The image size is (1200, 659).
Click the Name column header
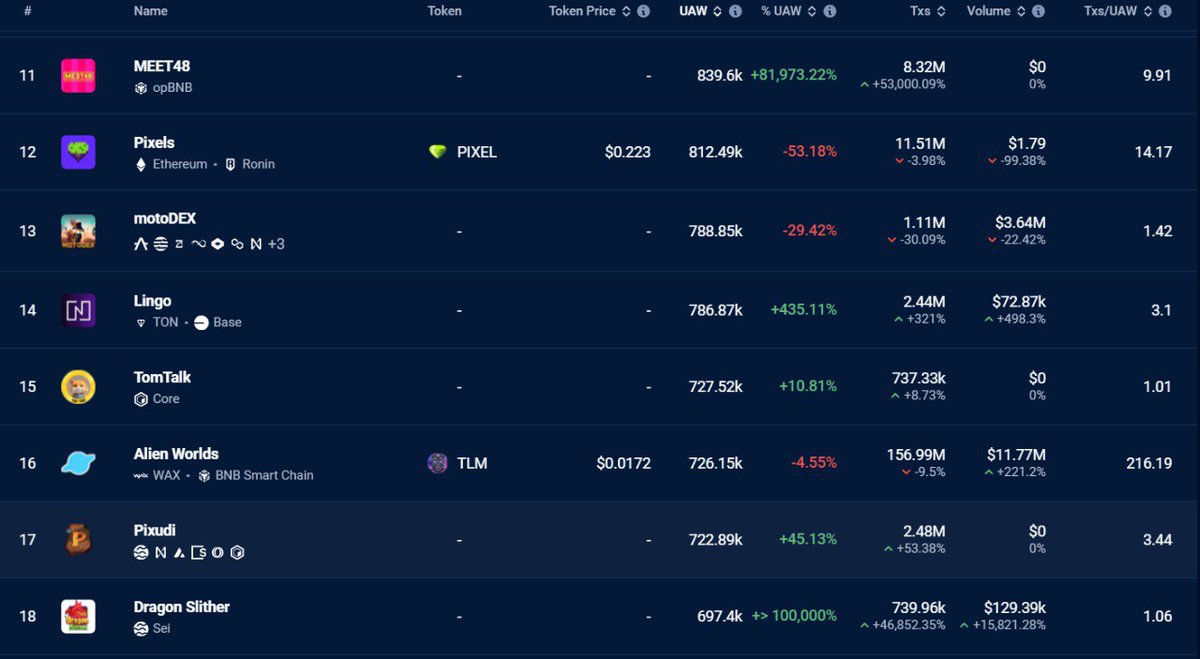click(150, 11)
